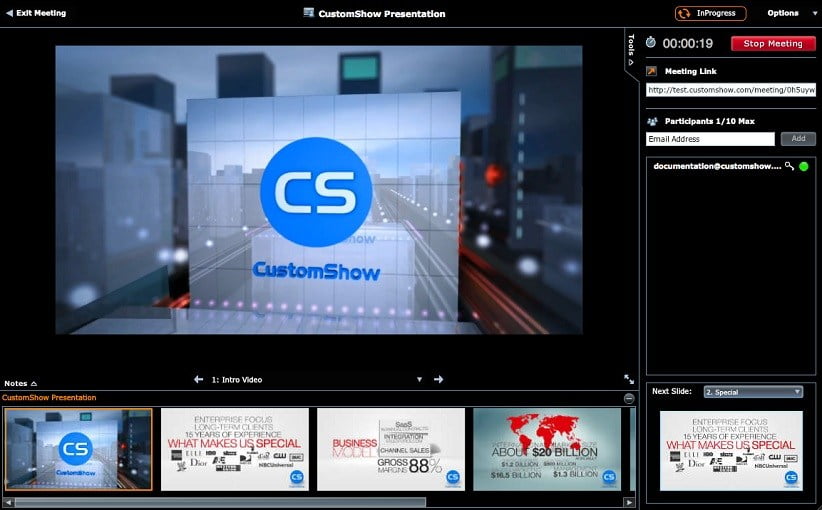Click the InProgress status button
The height and width of the screenshot is (510, 822).
point(710,13)
